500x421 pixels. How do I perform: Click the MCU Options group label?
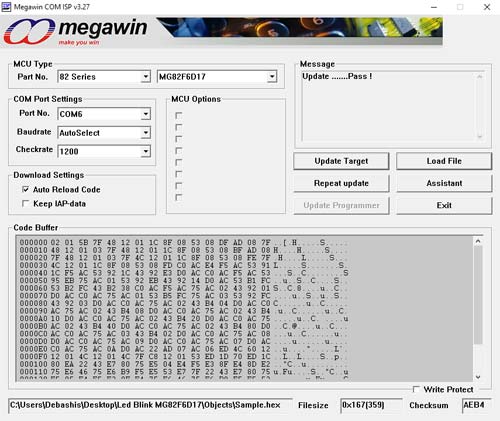[x=196, y=99]
